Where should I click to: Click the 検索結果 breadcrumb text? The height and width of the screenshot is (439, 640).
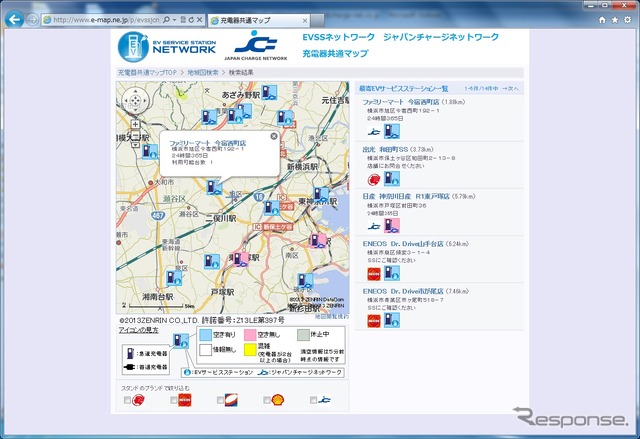tap(241, 73)
